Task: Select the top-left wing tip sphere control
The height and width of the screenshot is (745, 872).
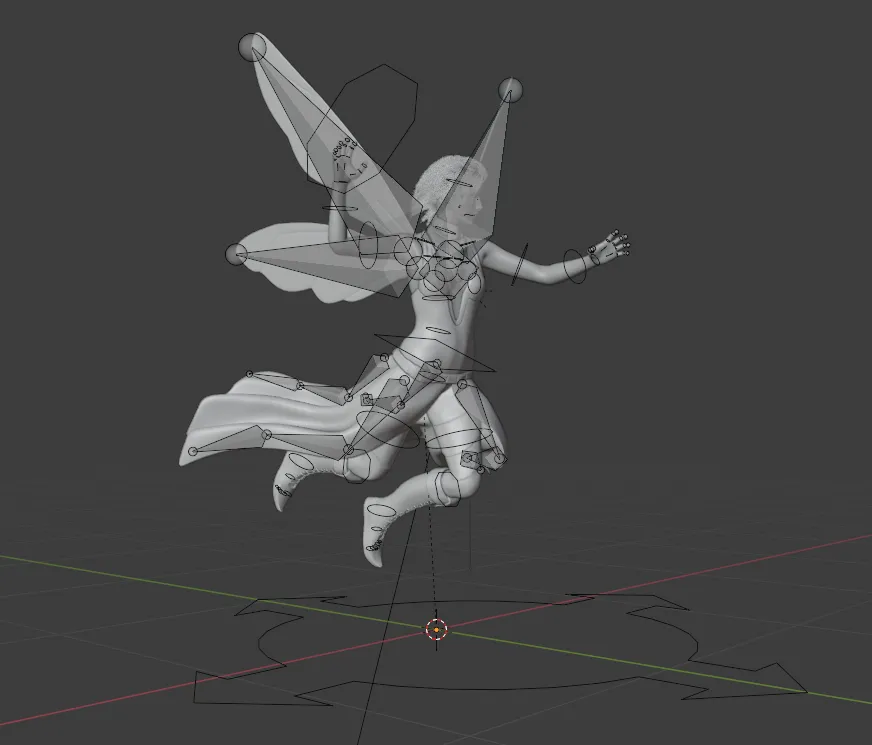Action: pos(252,47)
